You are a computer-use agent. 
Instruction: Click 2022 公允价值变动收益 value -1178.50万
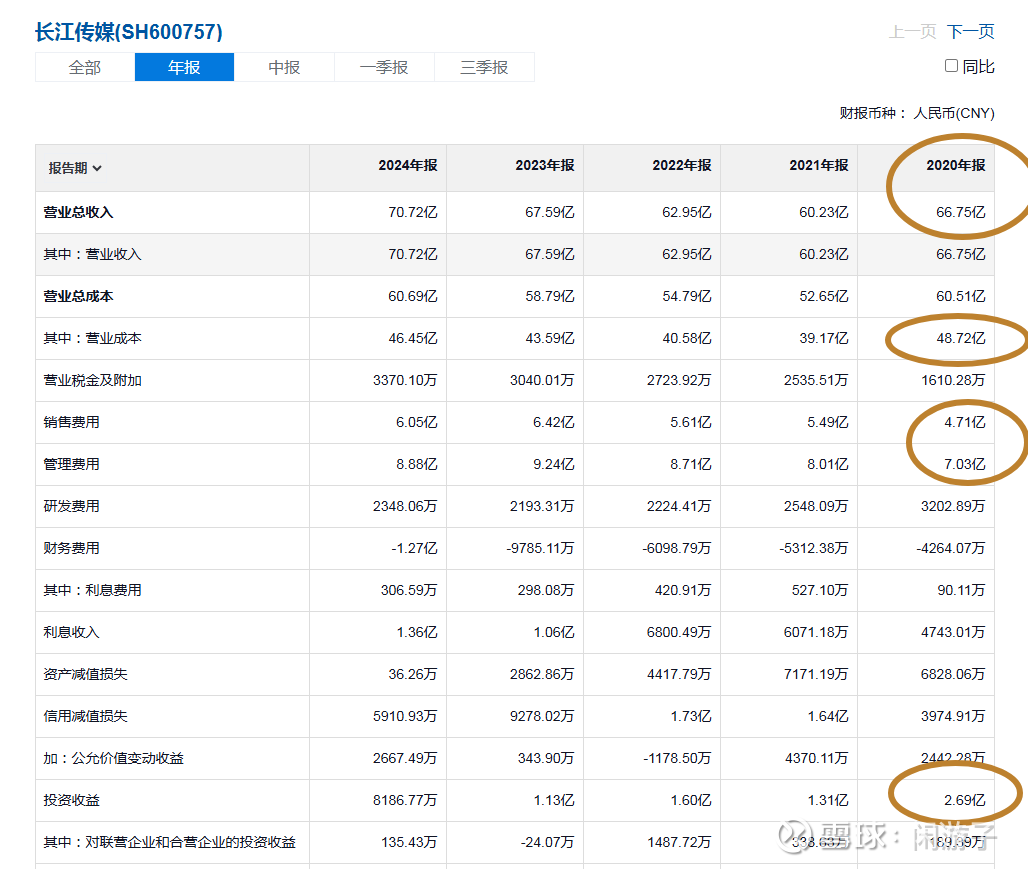coord(677,758)
